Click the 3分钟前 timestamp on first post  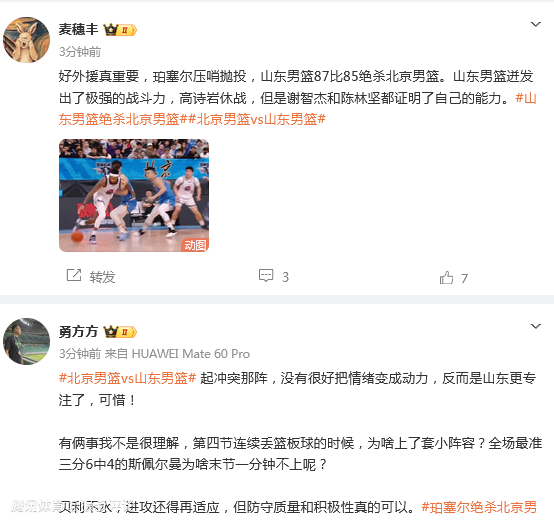click(80, 52)
